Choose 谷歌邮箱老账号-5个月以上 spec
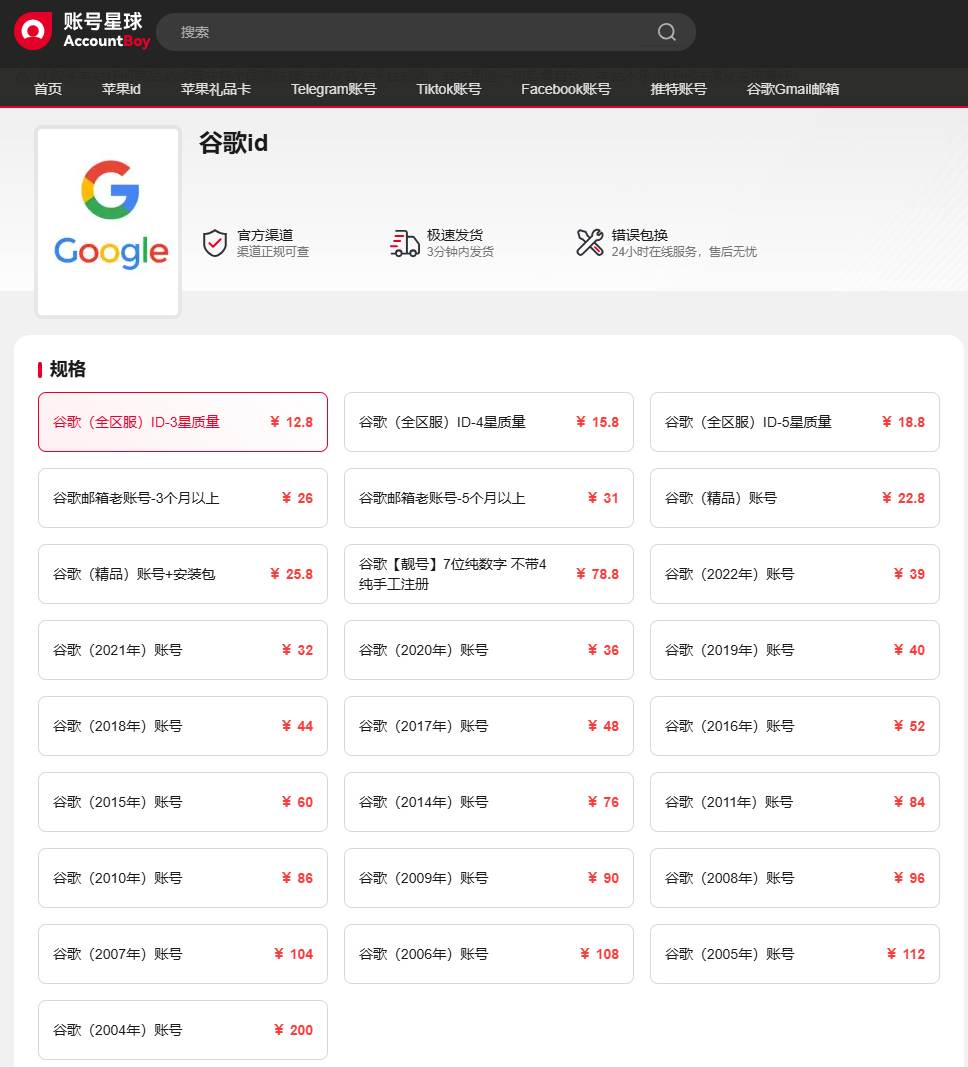 point(489,498)
